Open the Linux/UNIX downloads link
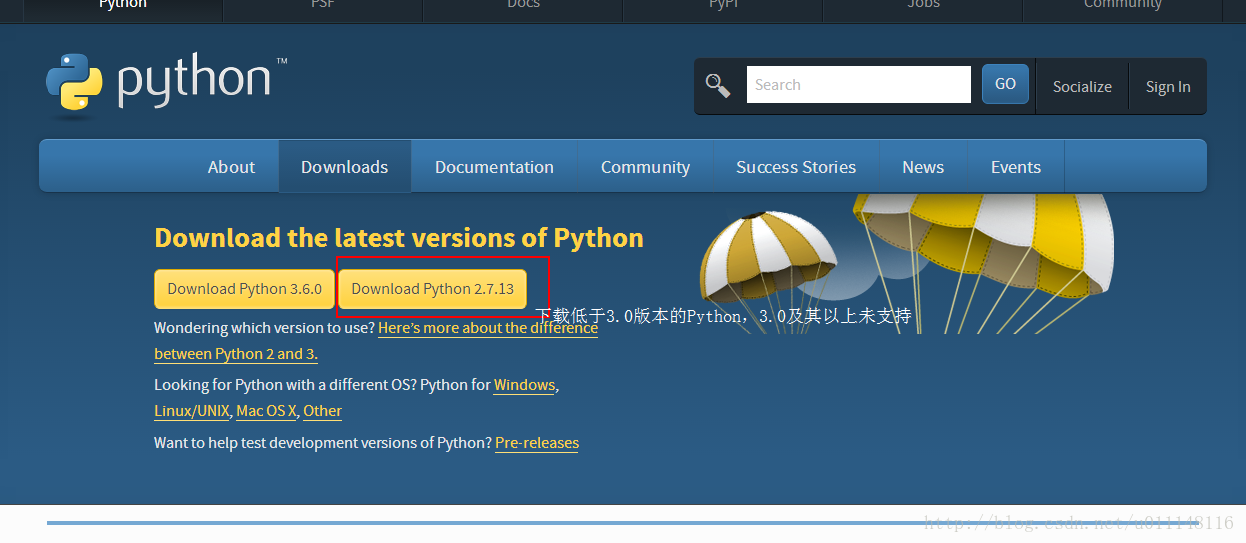Viewport: 1246px width, 543px height. (x=192, y=411)
